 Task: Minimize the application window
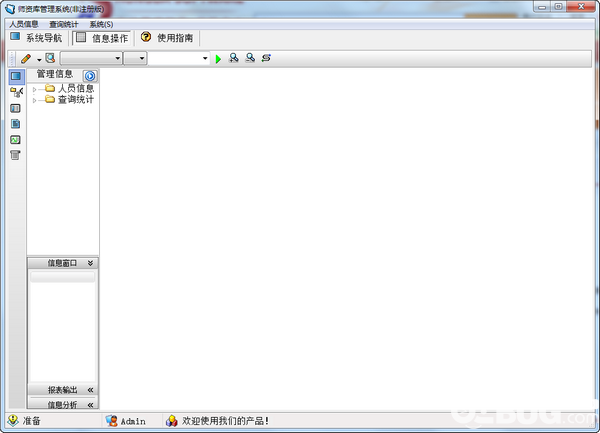pyautogui.click(x=542, y=7)
